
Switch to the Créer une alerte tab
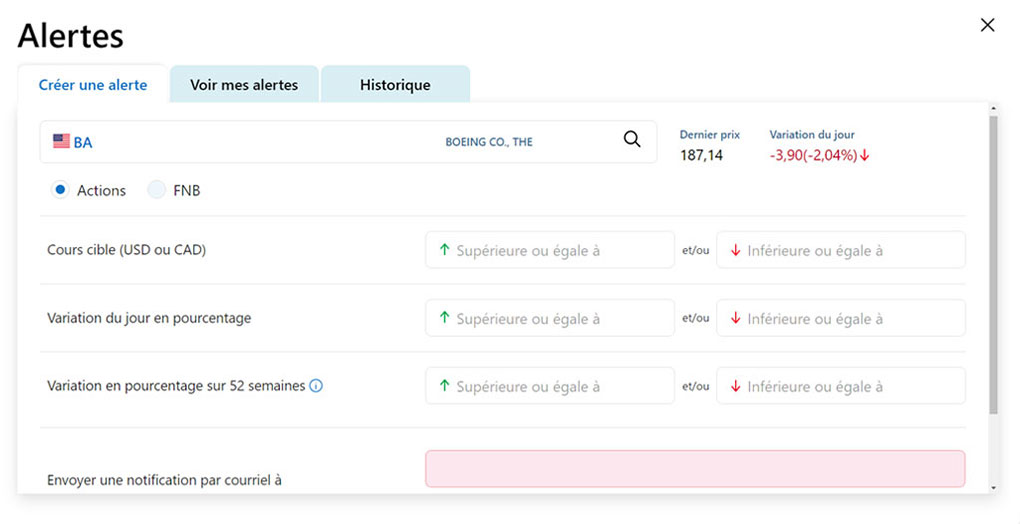93,85
